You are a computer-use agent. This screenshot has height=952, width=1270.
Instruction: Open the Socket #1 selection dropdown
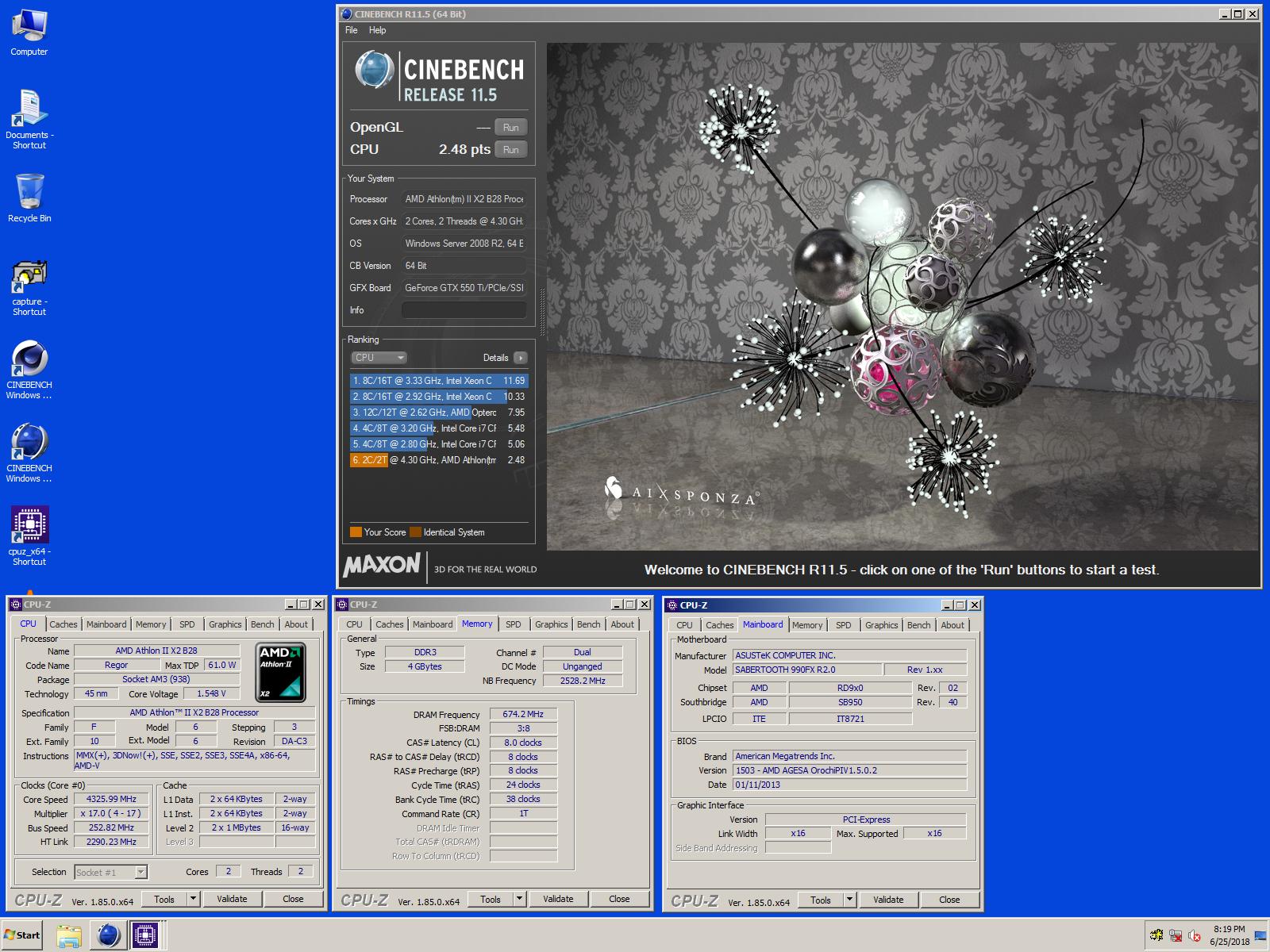pos(111,873)
